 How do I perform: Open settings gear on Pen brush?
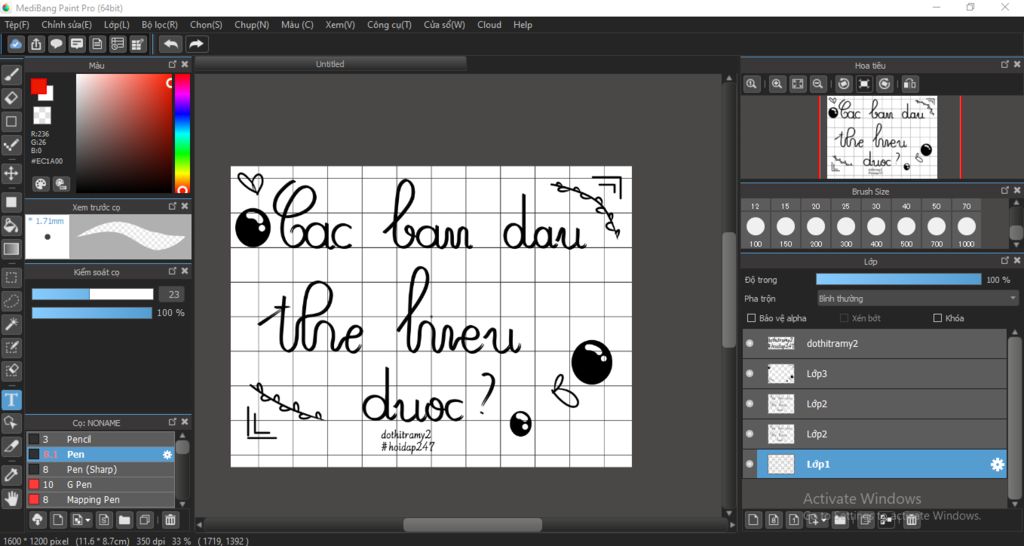(x=167, y=455)
